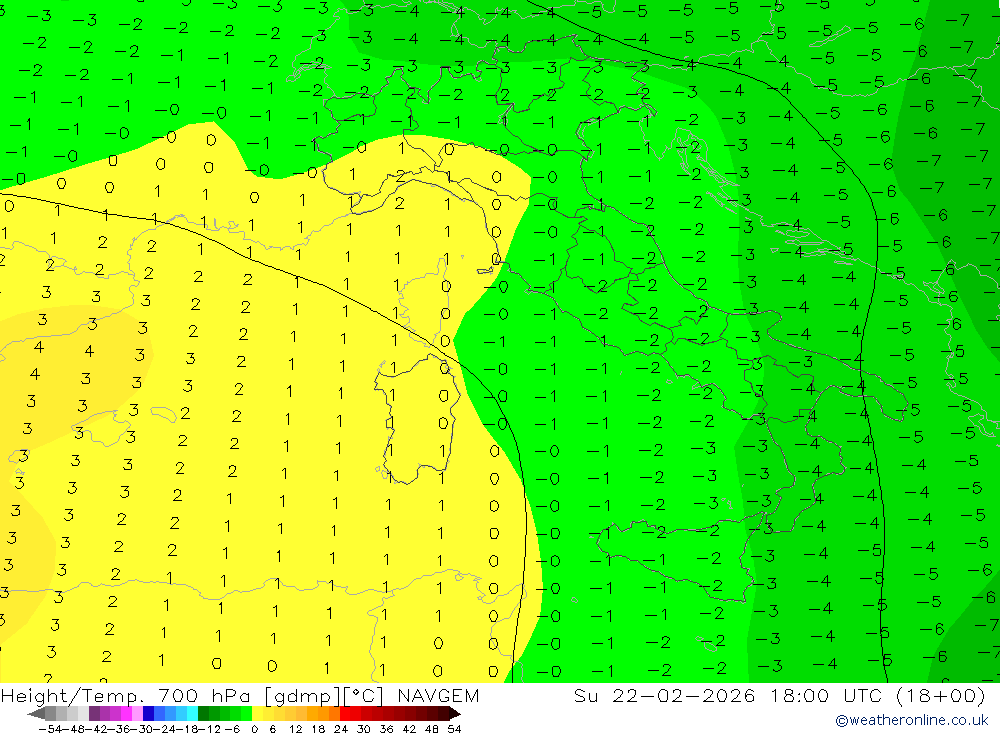The height and width of the screenshot is (733, 1000).
Task: Click the 18:00 UTC (18+00) time label
Action: [x=878, y=695]
